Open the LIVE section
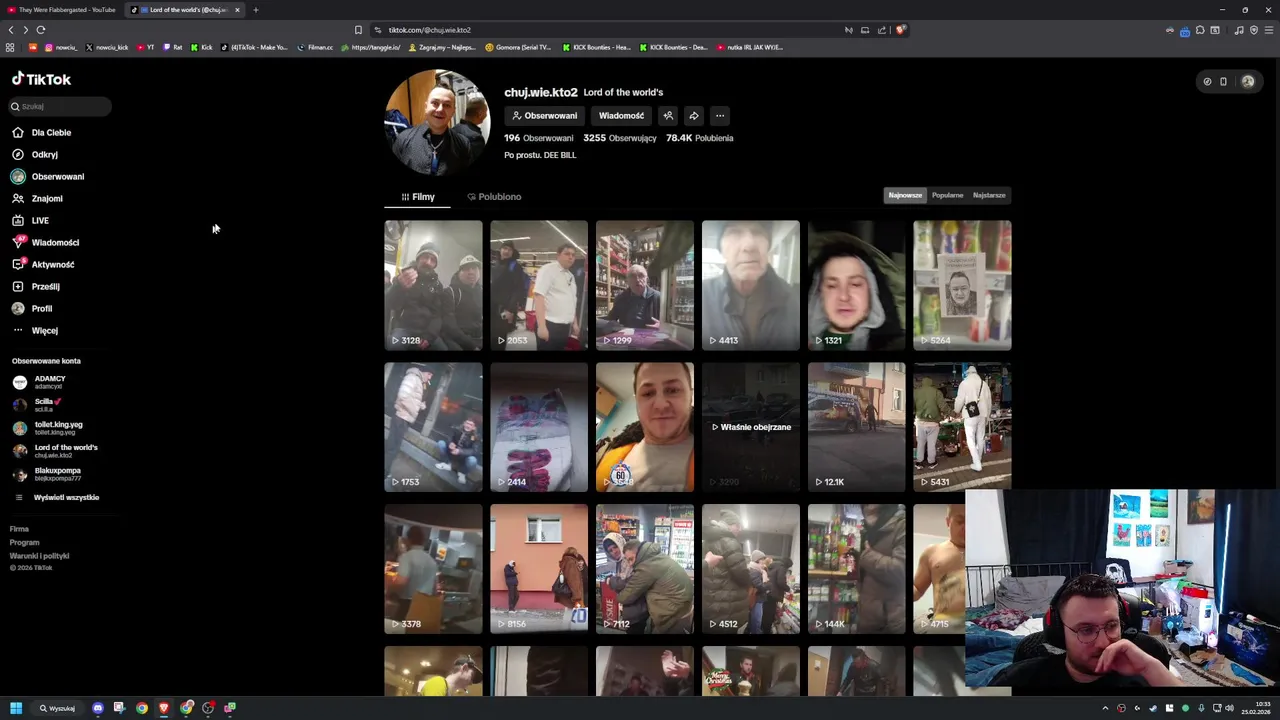This screenshot has height=720, width=1280. click(30, 220)
